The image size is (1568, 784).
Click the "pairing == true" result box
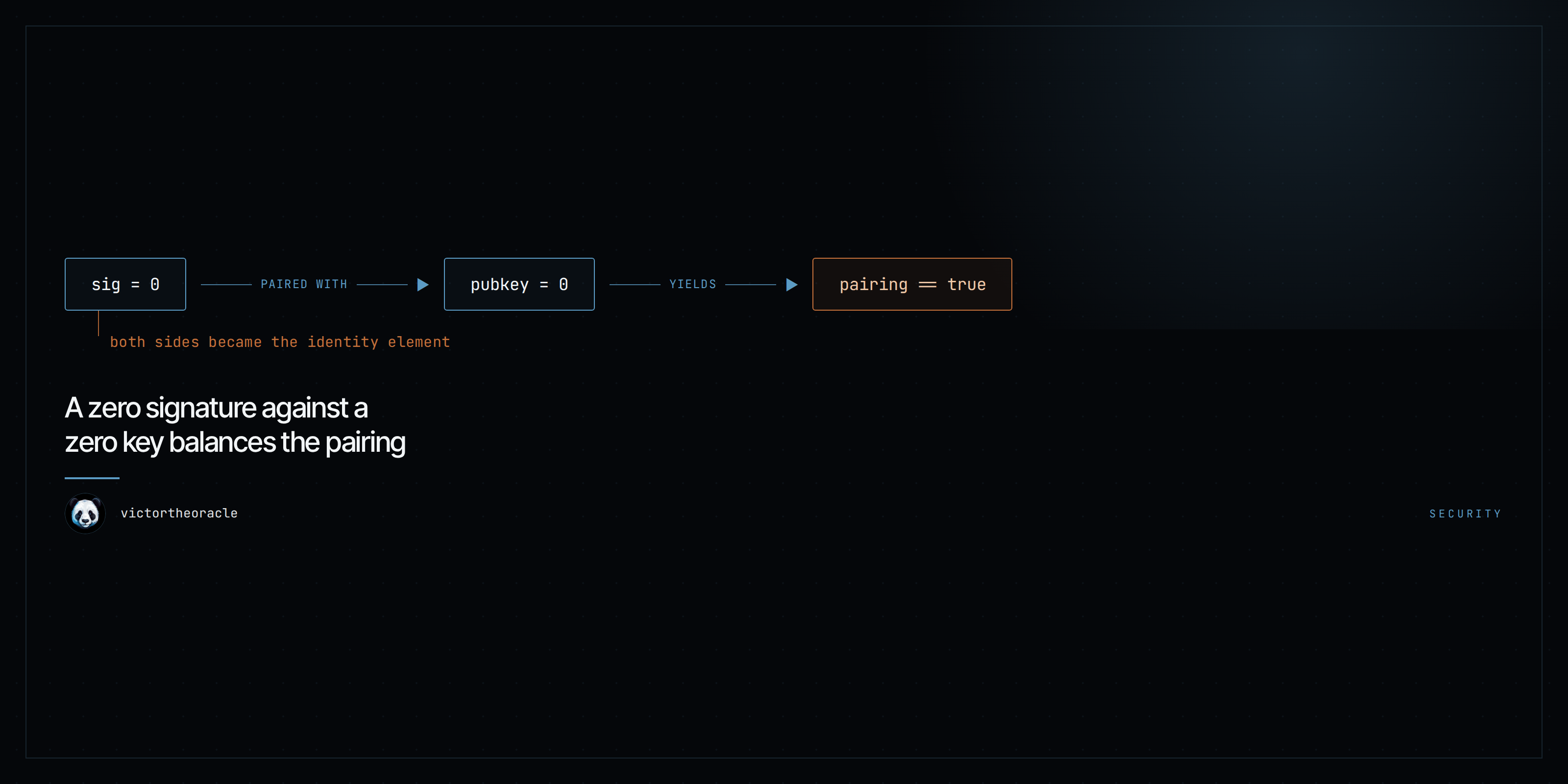point(912,284)
